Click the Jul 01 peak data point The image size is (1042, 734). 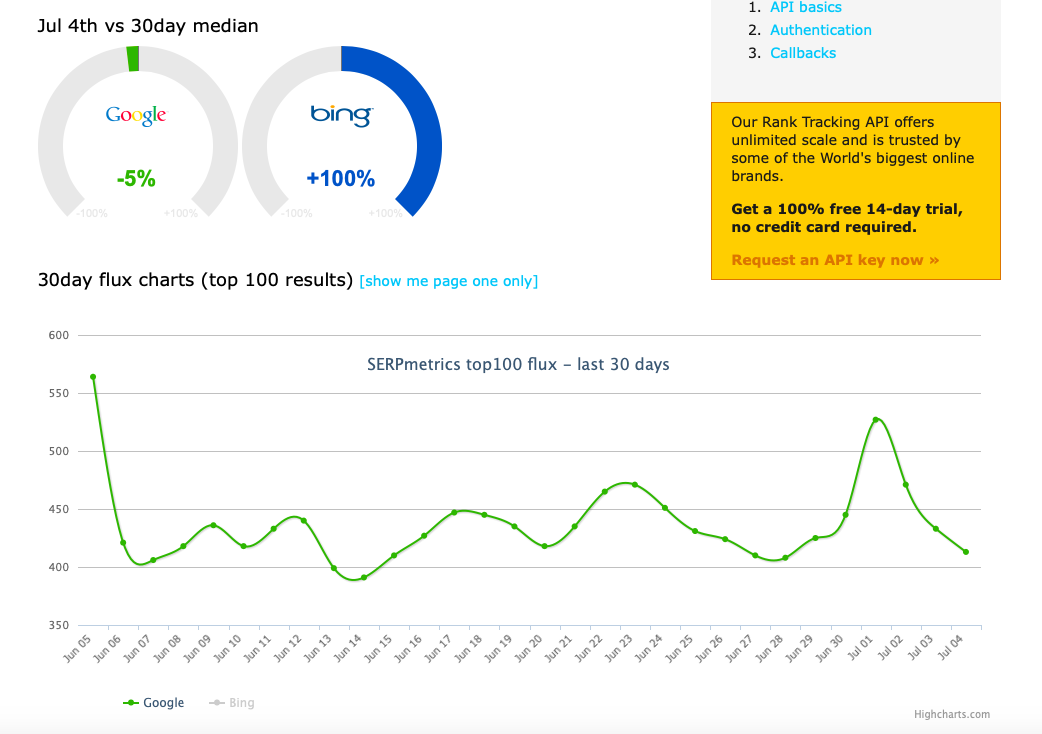pyautogui.click(x=876, y=419)
